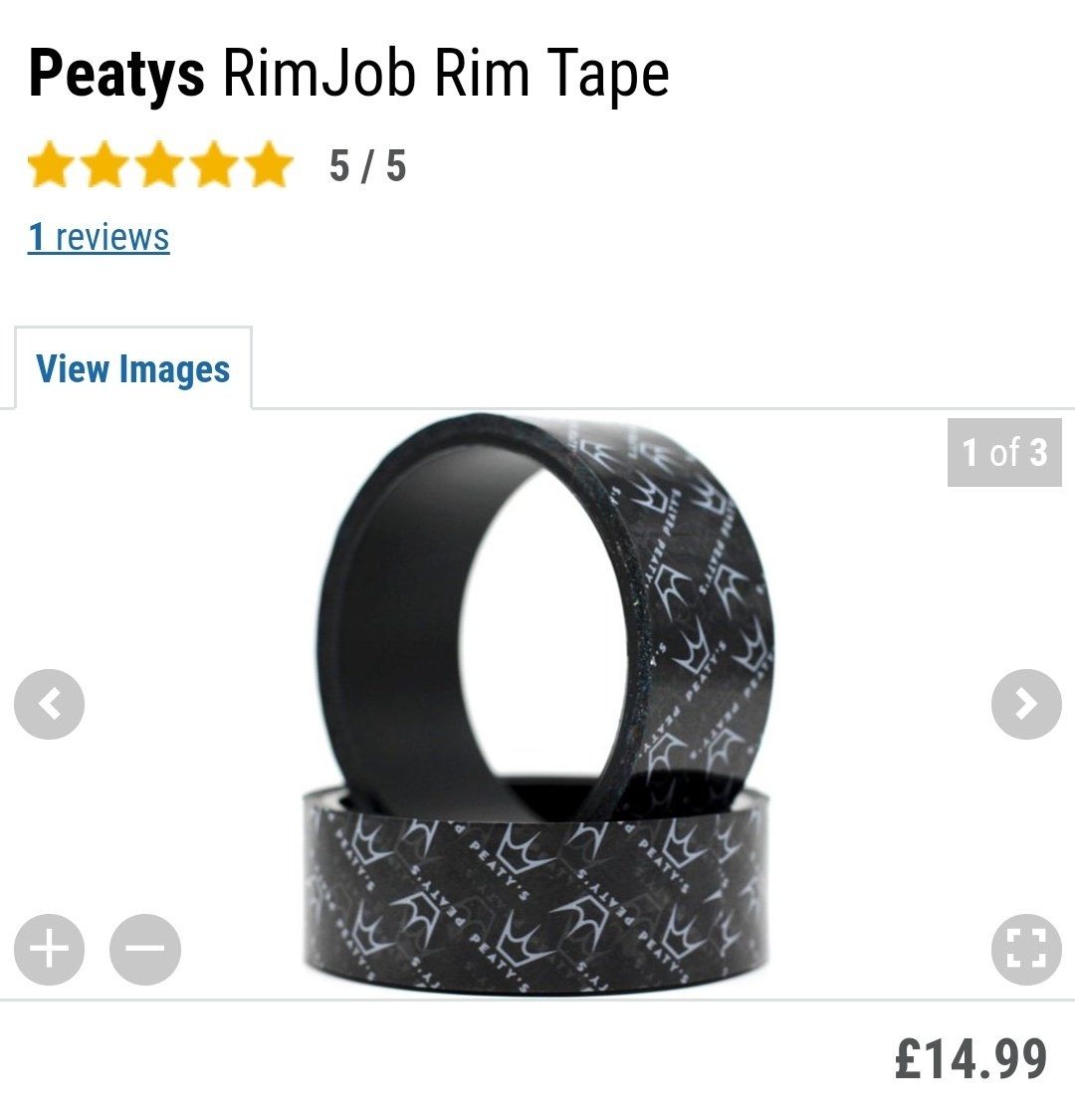
Task: Click the bold Peatys brand name
Action: click(x=116, y=74)
